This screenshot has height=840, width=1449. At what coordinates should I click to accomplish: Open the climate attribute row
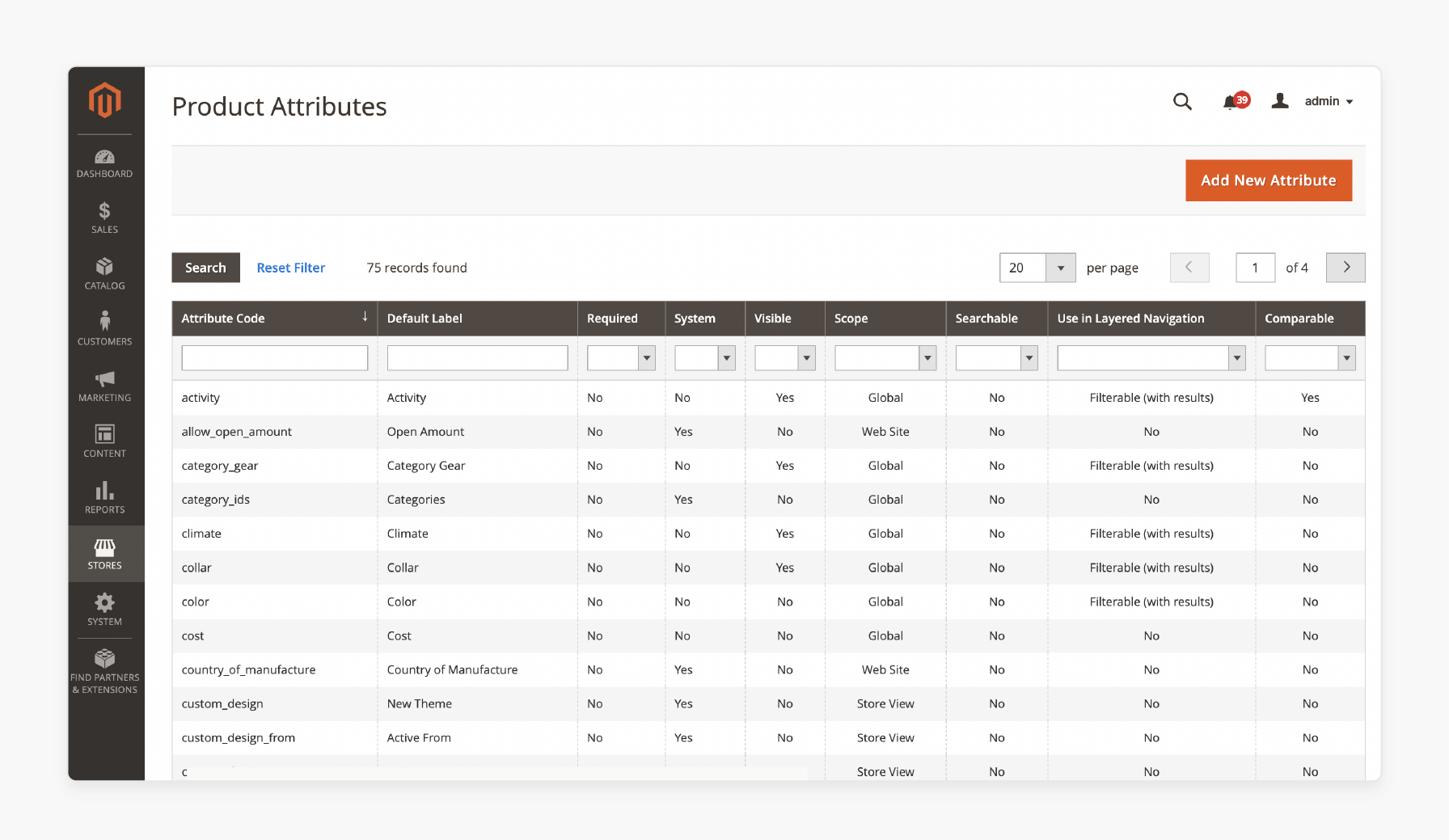point(768,534)
